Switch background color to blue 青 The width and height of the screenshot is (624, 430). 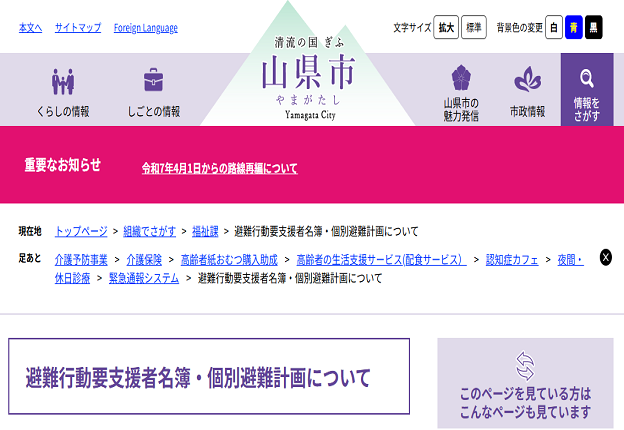coord(573,28)
